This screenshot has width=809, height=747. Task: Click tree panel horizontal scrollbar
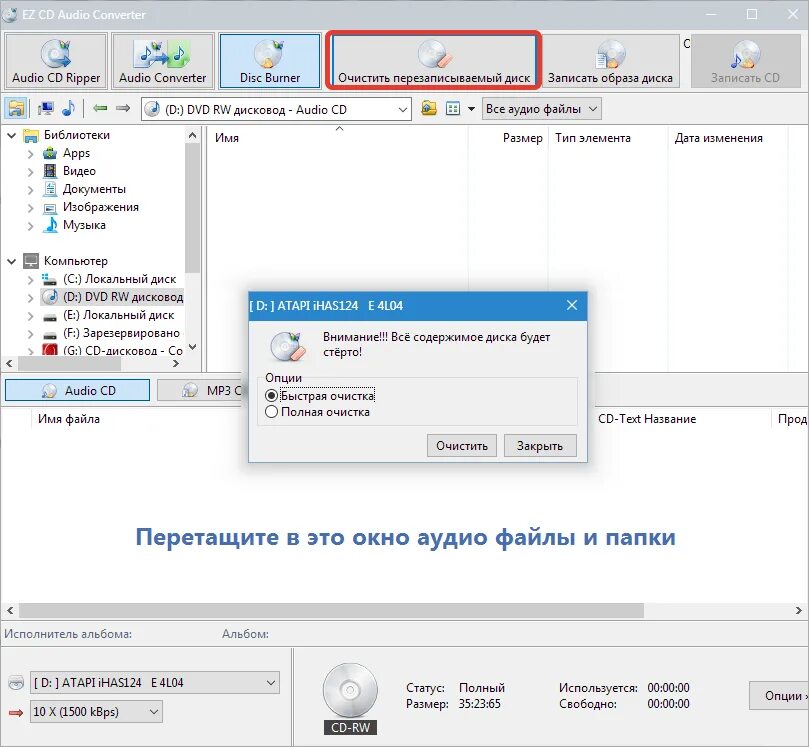click(x=70, y=363)
